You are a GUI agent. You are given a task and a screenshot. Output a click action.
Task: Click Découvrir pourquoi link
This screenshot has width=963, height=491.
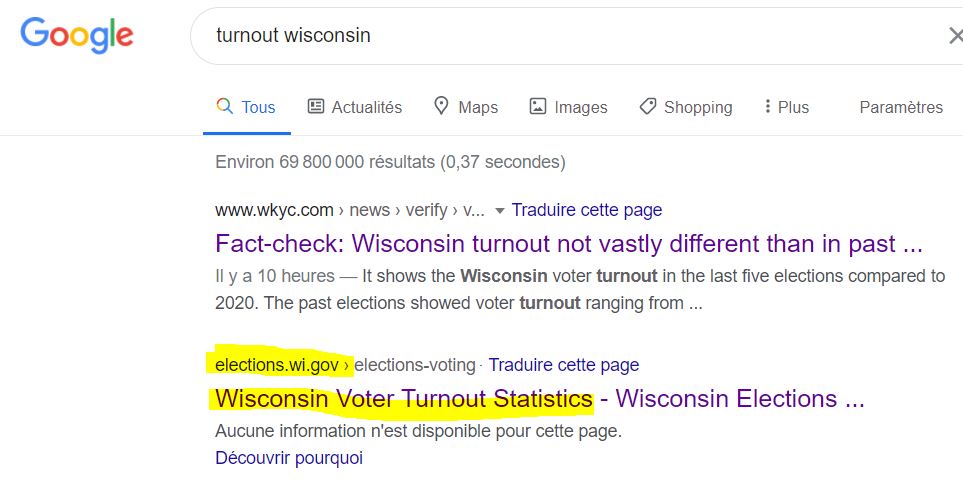click(289, 458)
